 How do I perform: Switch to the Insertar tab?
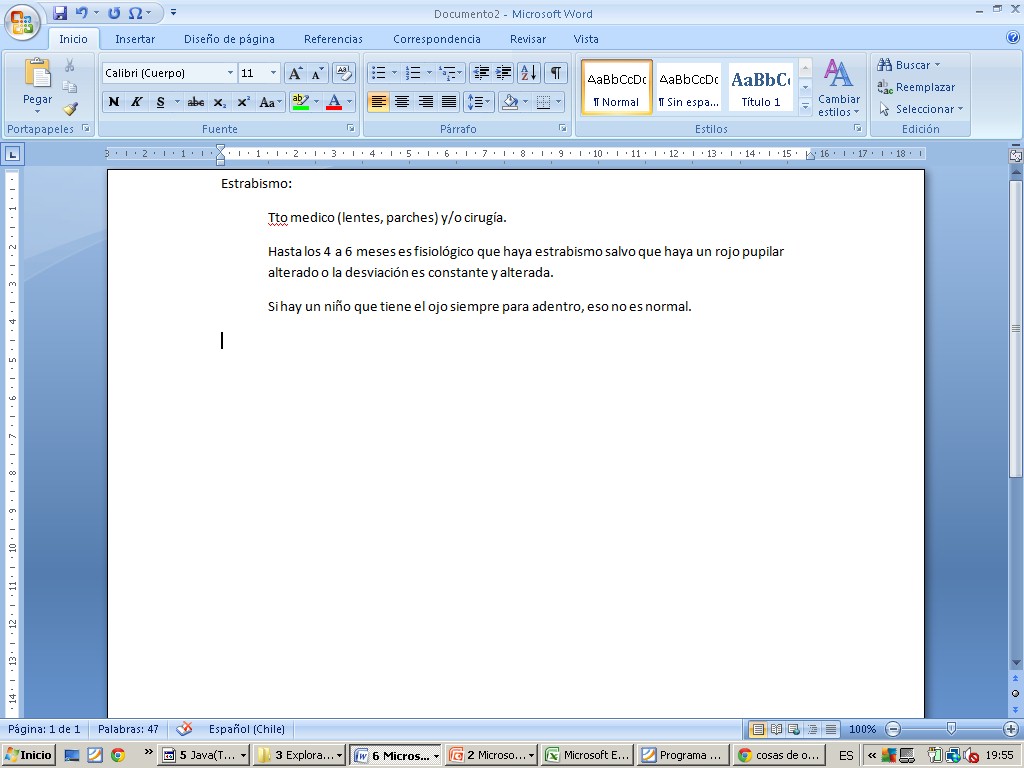[135, 39]
